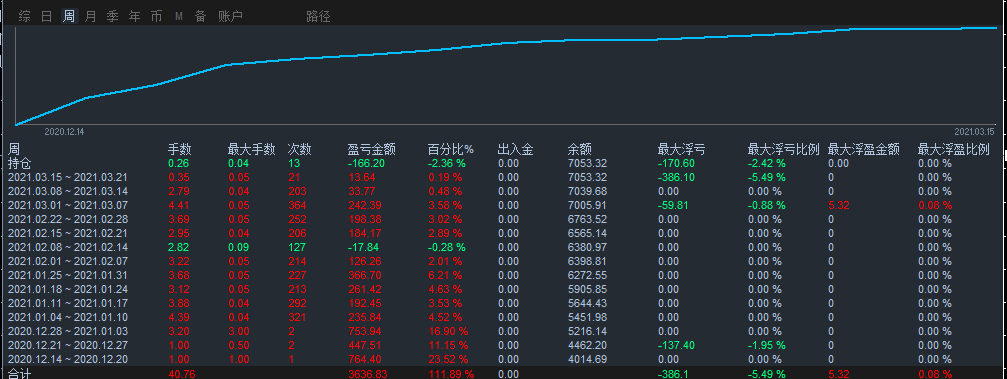Click the 最大浮亏比例 column header

[x=784, y=150]
